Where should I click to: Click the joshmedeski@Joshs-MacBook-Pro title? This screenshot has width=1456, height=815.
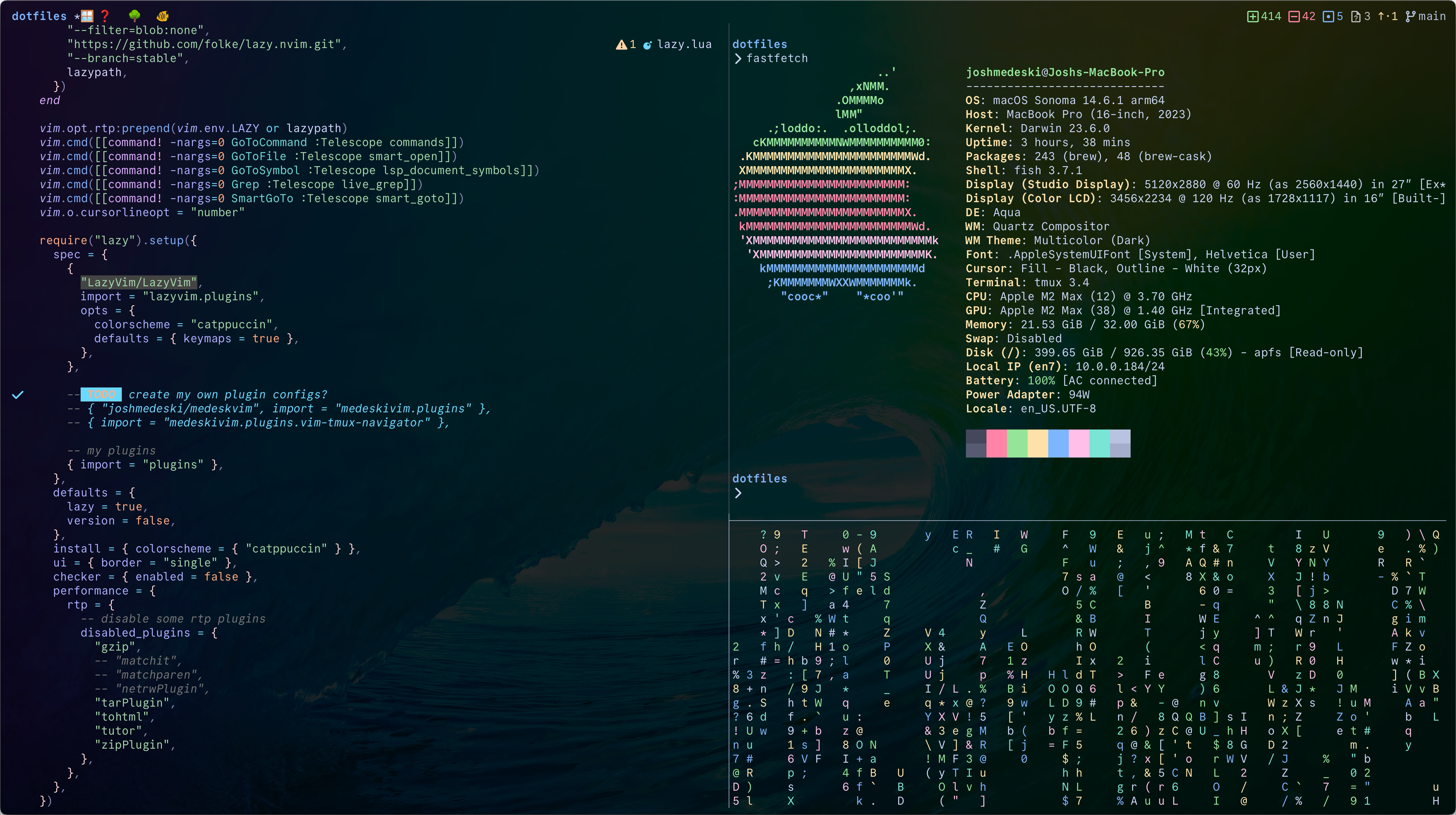tap(1065, 72)
